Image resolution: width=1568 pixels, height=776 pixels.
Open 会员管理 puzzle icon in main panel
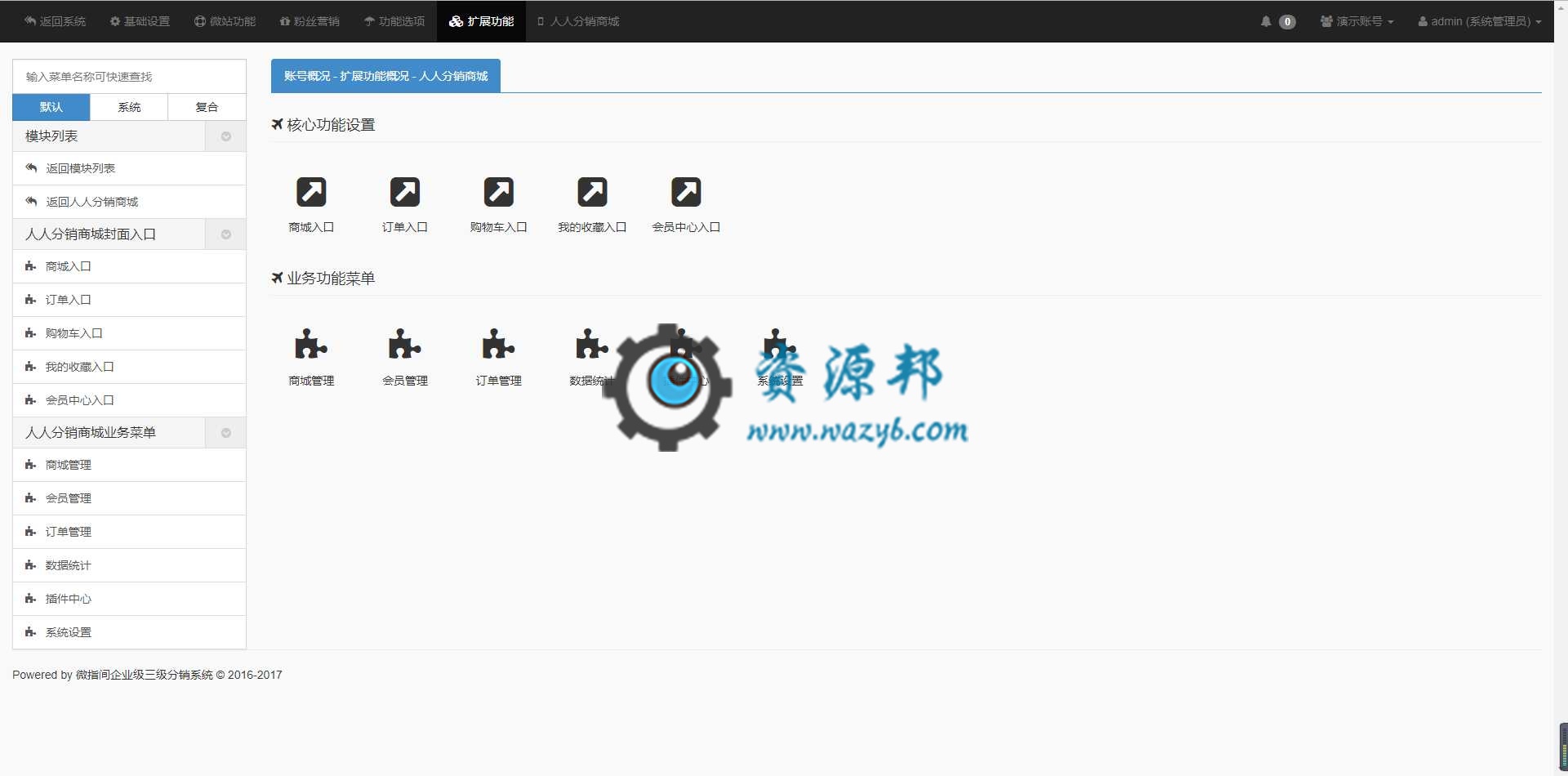(405, 344)
